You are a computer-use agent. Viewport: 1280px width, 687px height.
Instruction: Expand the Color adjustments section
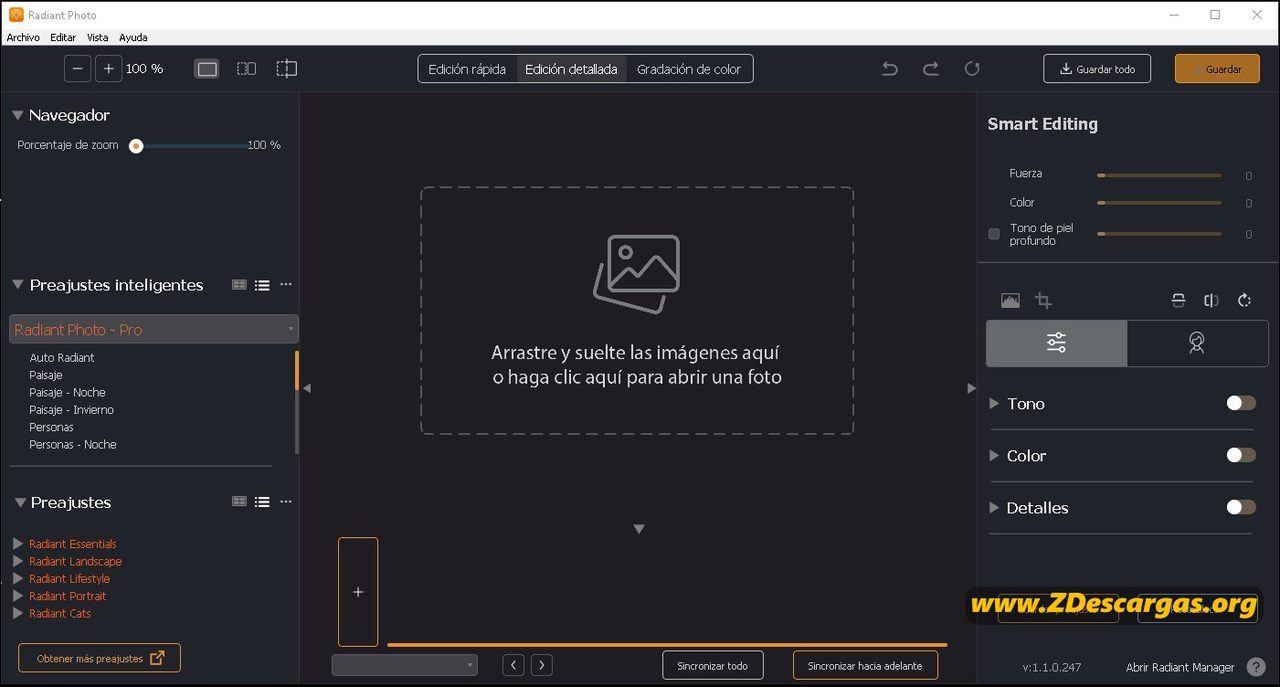(994, 455)
